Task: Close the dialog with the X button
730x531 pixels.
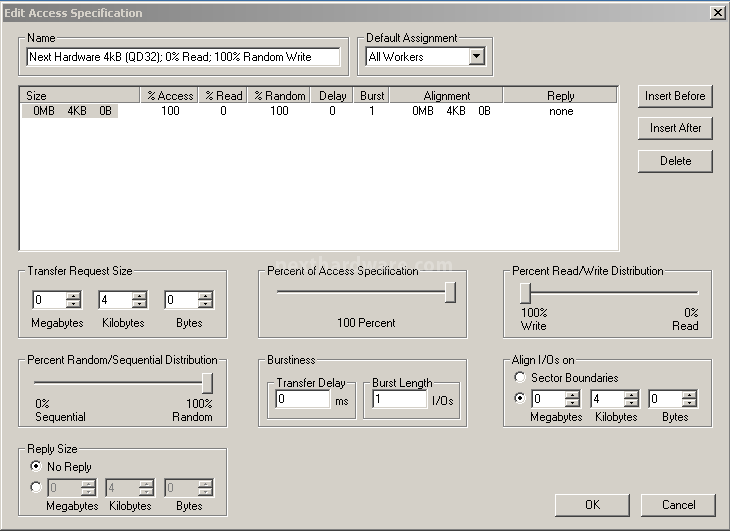Action: [717, 13]
